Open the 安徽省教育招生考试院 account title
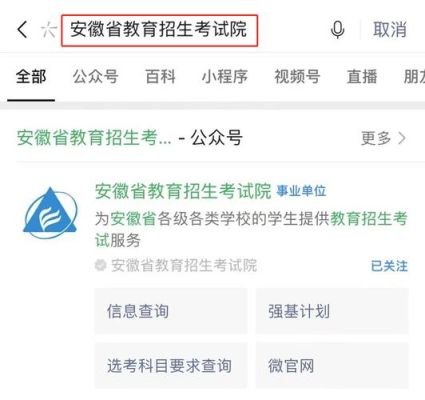The width and height of the screenshot is (425, 400). 183,191
